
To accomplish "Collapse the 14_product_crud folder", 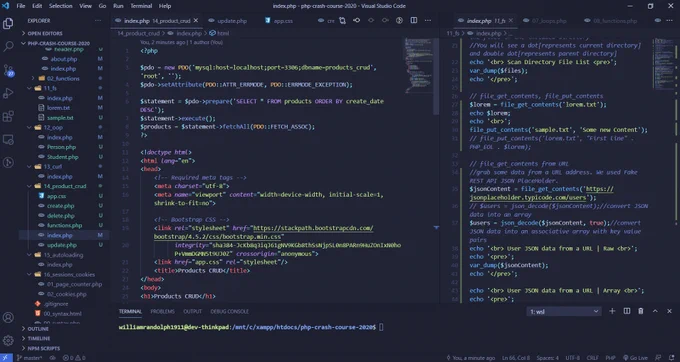I will click(64, 186).
